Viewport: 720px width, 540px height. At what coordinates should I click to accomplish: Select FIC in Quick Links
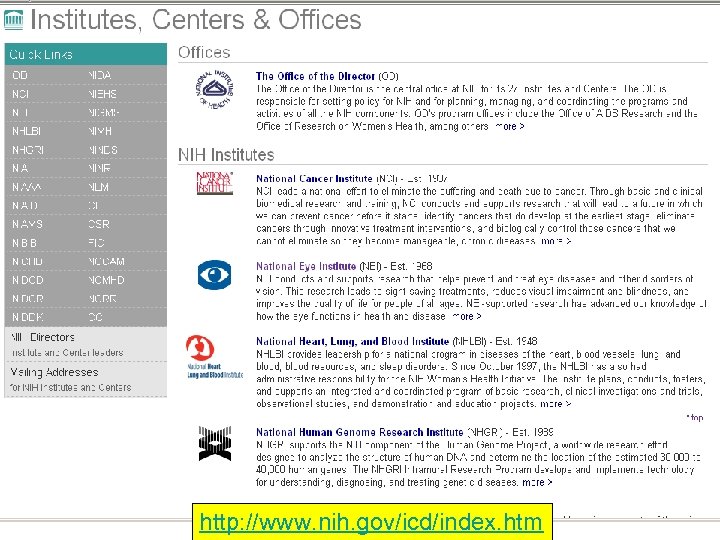(x=96, y=243)
